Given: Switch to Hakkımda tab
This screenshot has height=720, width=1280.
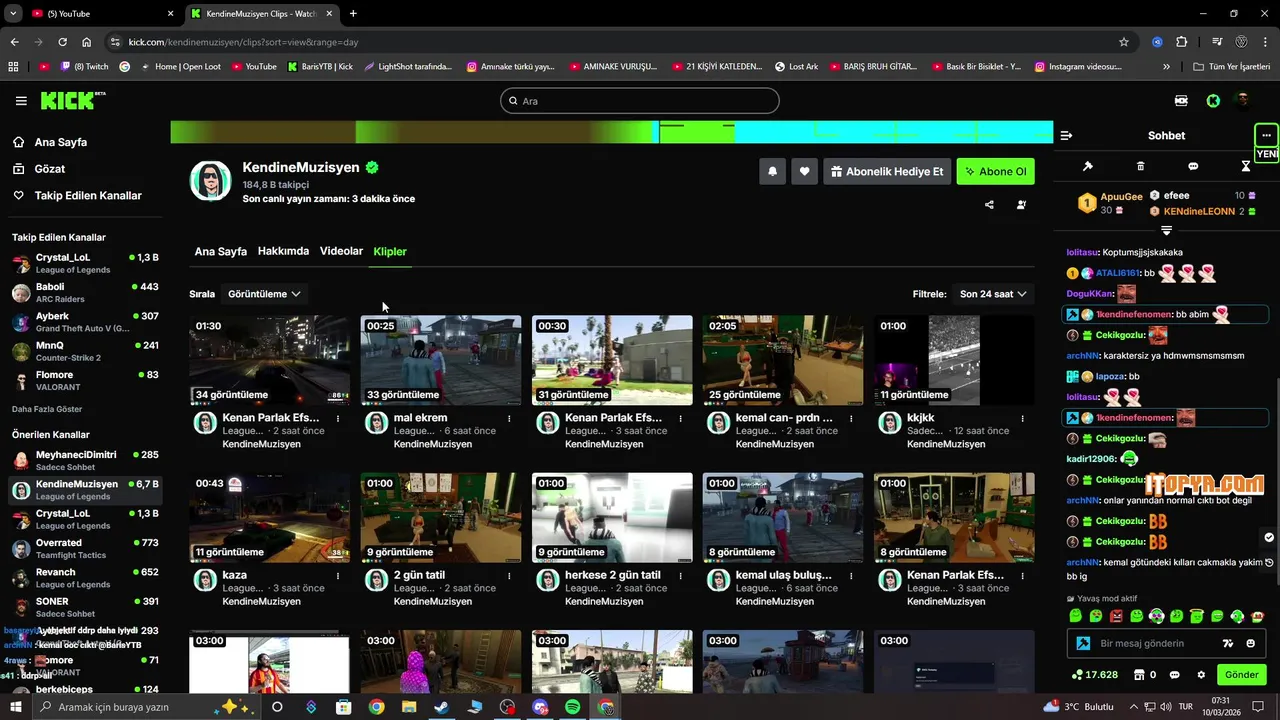Looking at the screenshot, I should [x=283, y=251].
